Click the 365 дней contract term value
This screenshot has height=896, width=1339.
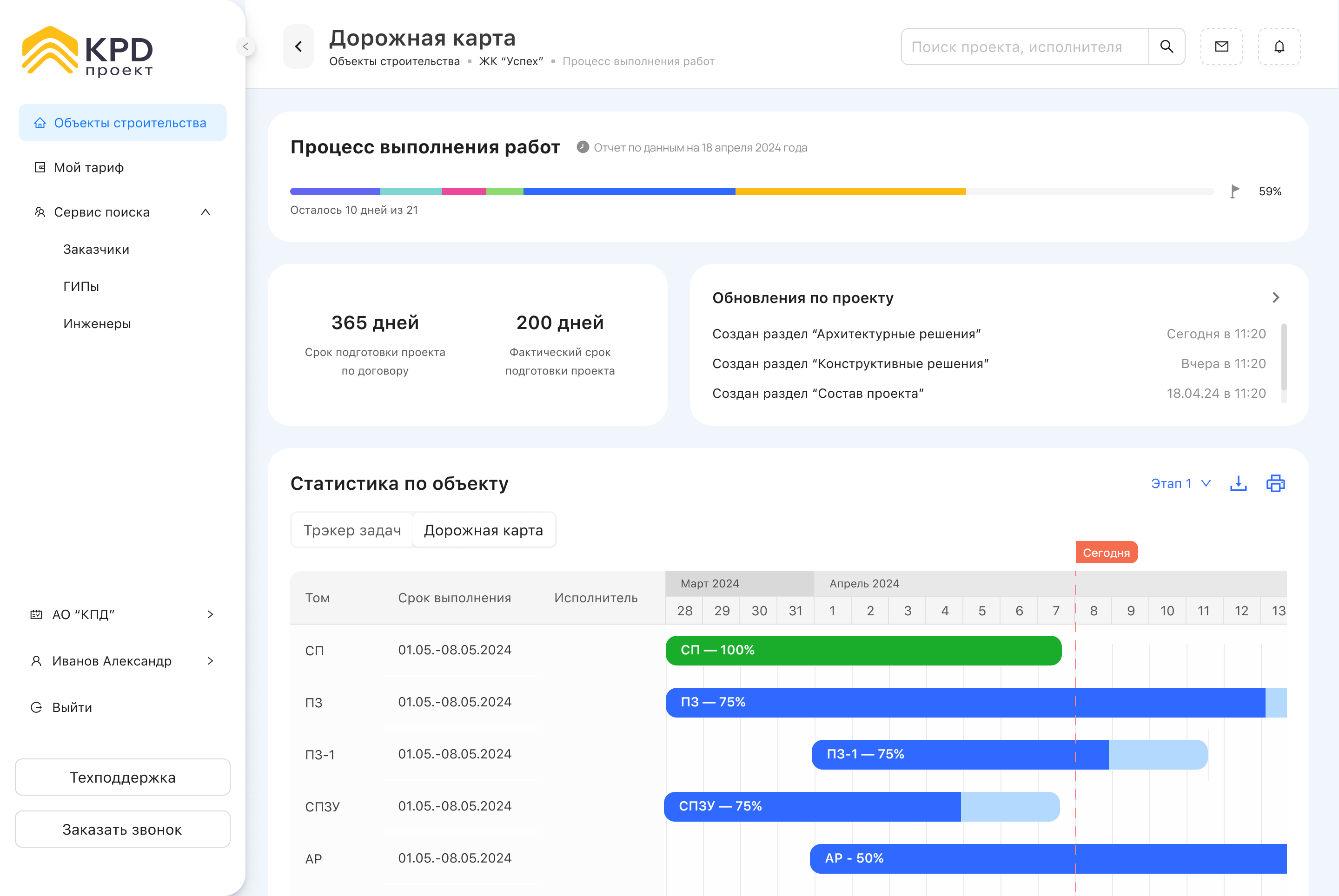(x=375, y=322)
